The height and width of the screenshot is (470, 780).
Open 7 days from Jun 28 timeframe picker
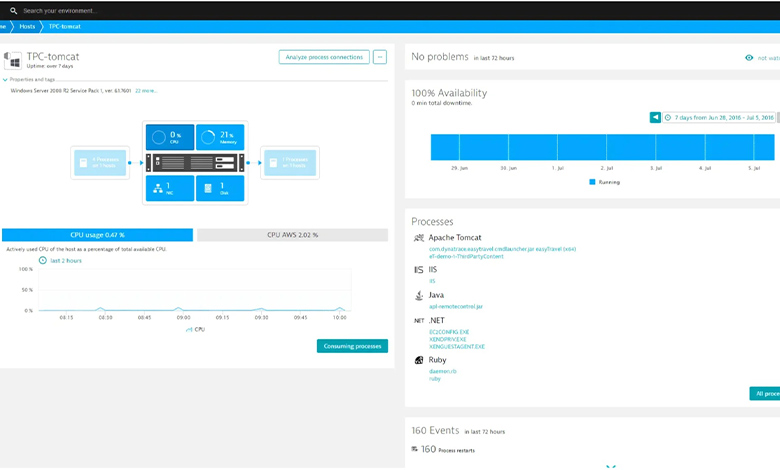(719, 117)
